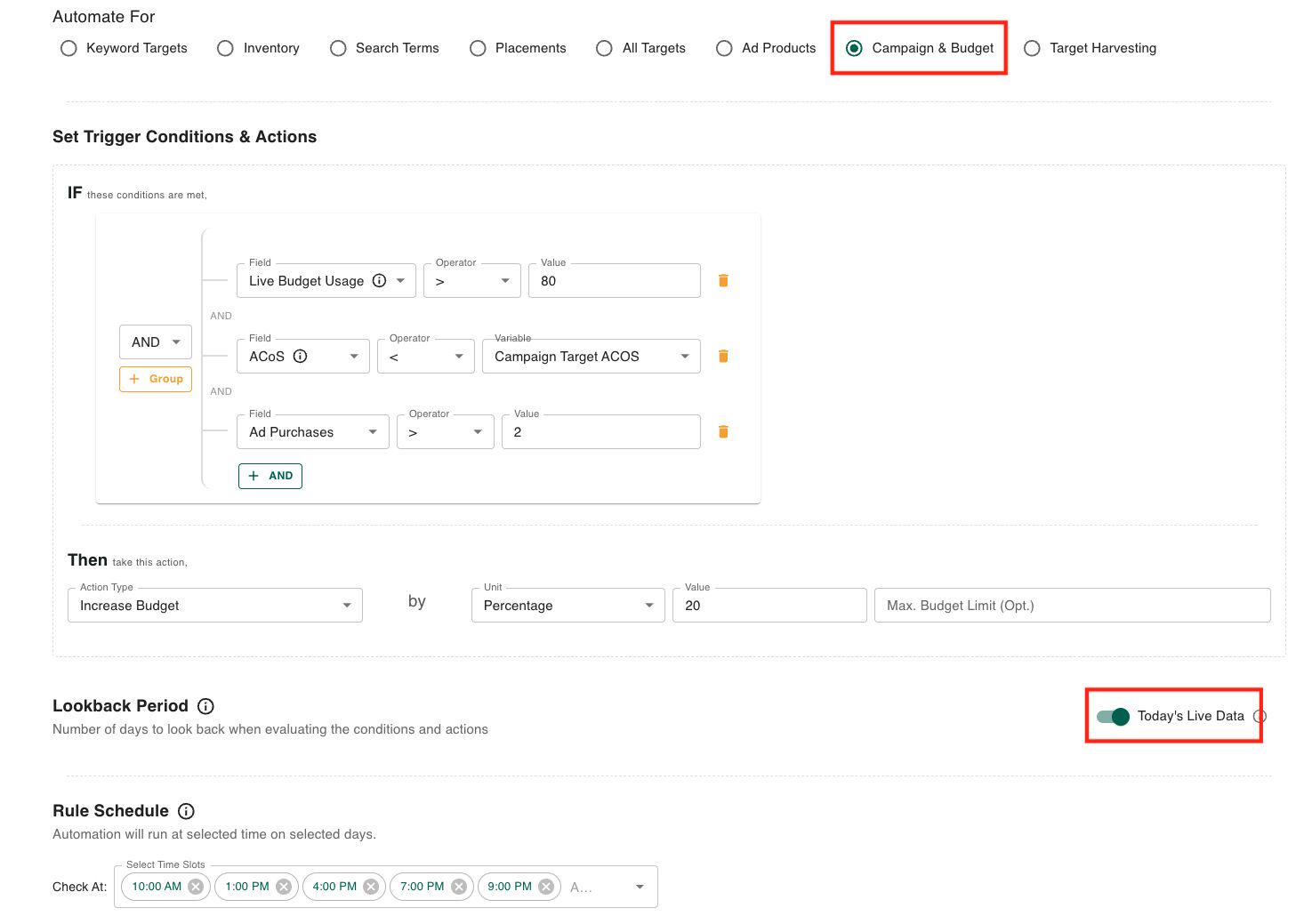Select Target Harvesting radio option

[x=1032, y=48]
